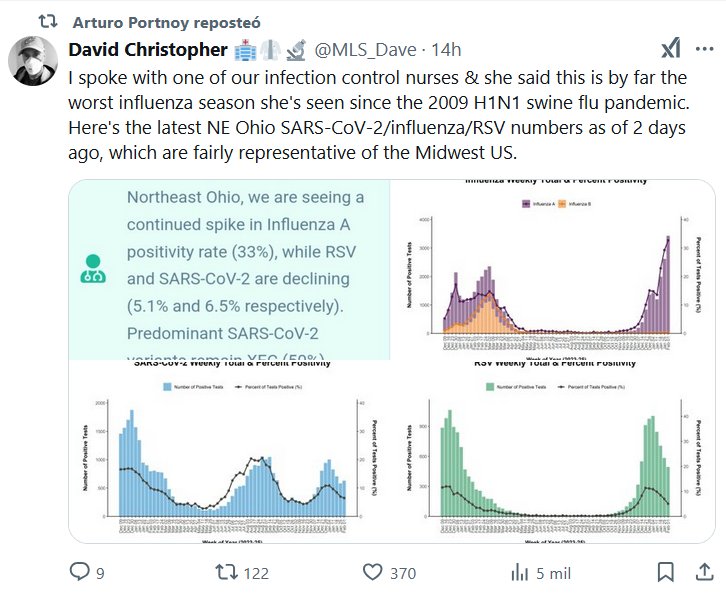Open the Northeast Ohio summary text image

coord(227,268)
